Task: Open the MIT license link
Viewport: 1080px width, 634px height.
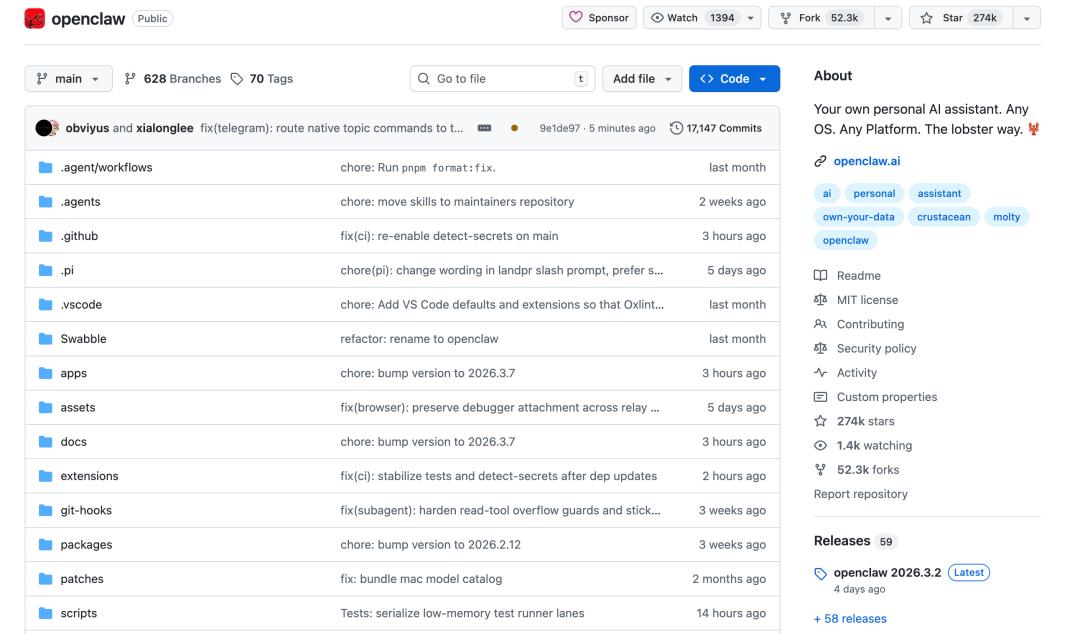Action: coord(867,300)
